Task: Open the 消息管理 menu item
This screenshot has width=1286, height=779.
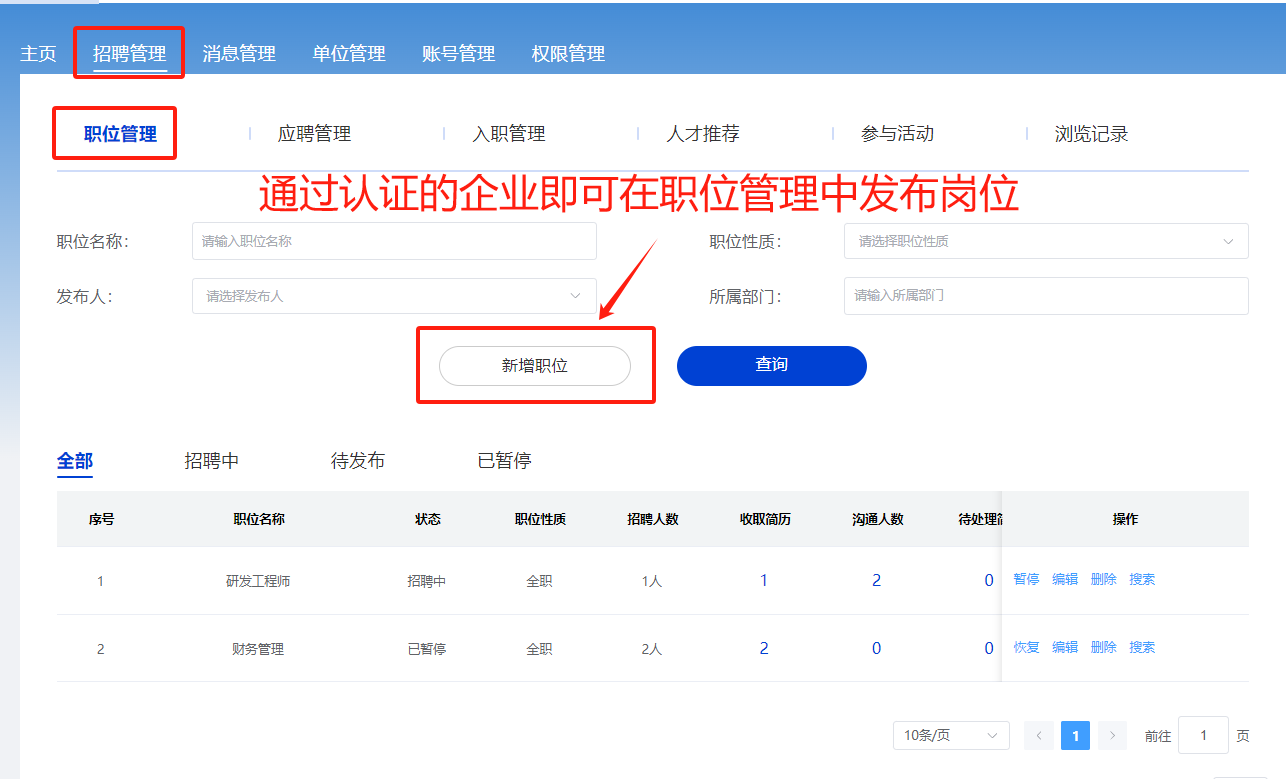Action: point(239,53)
